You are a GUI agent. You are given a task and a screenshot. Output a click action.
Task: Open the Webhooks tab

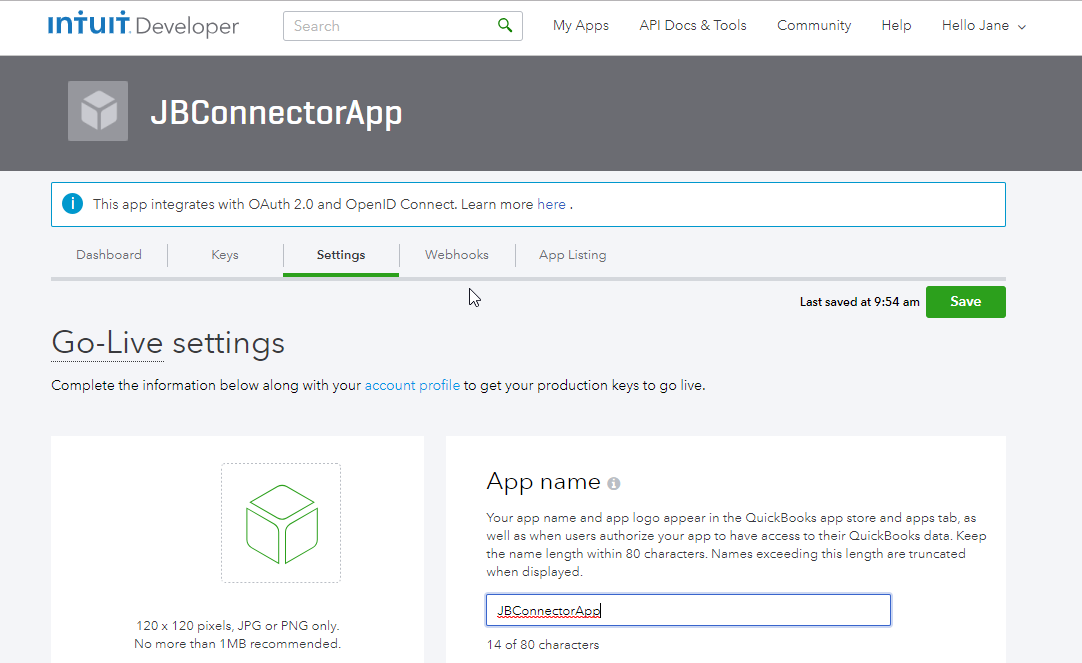click(457, 255)
